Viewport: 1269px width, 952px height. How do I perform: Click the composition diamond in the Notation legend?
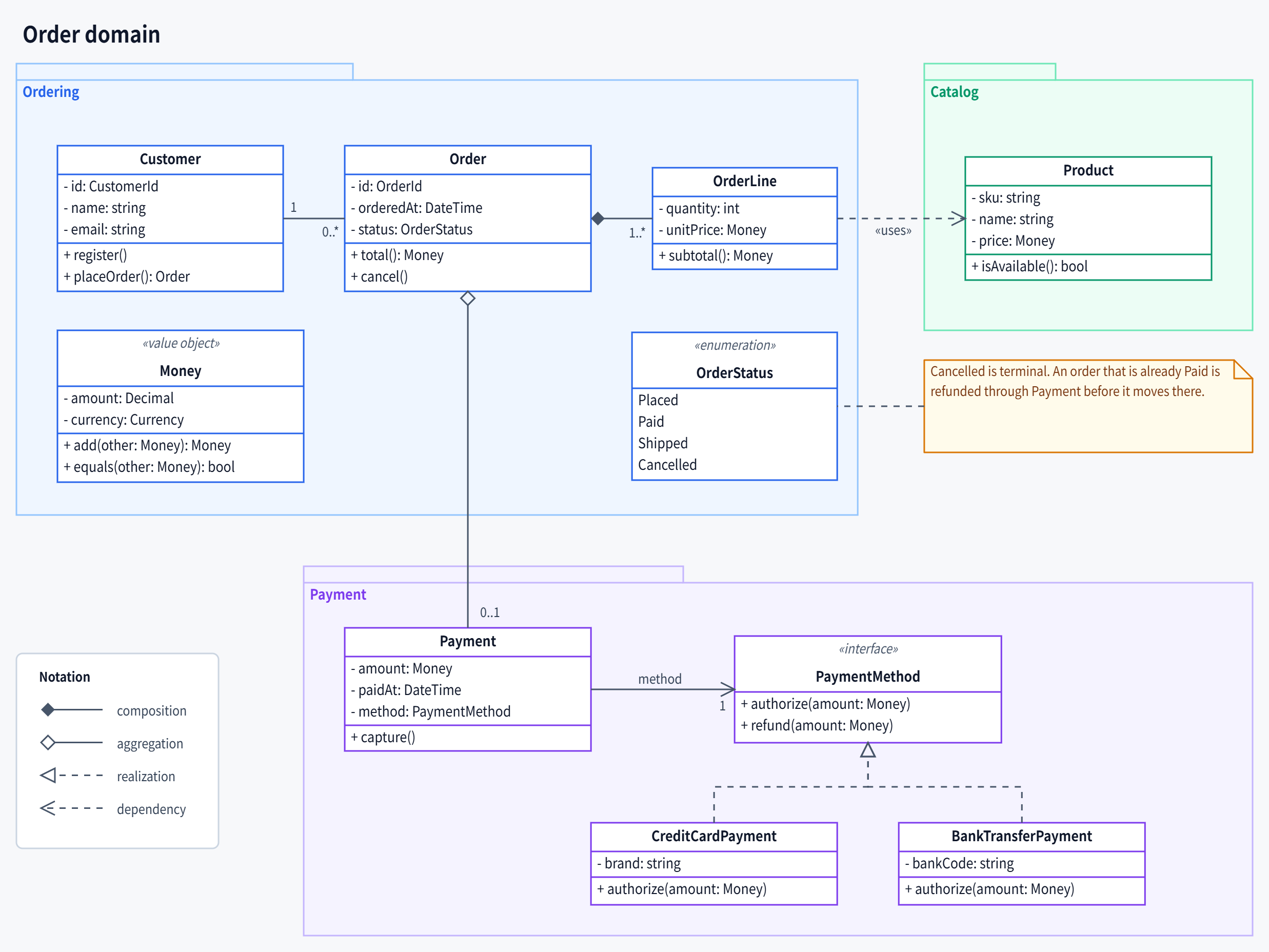click(48, 710)
